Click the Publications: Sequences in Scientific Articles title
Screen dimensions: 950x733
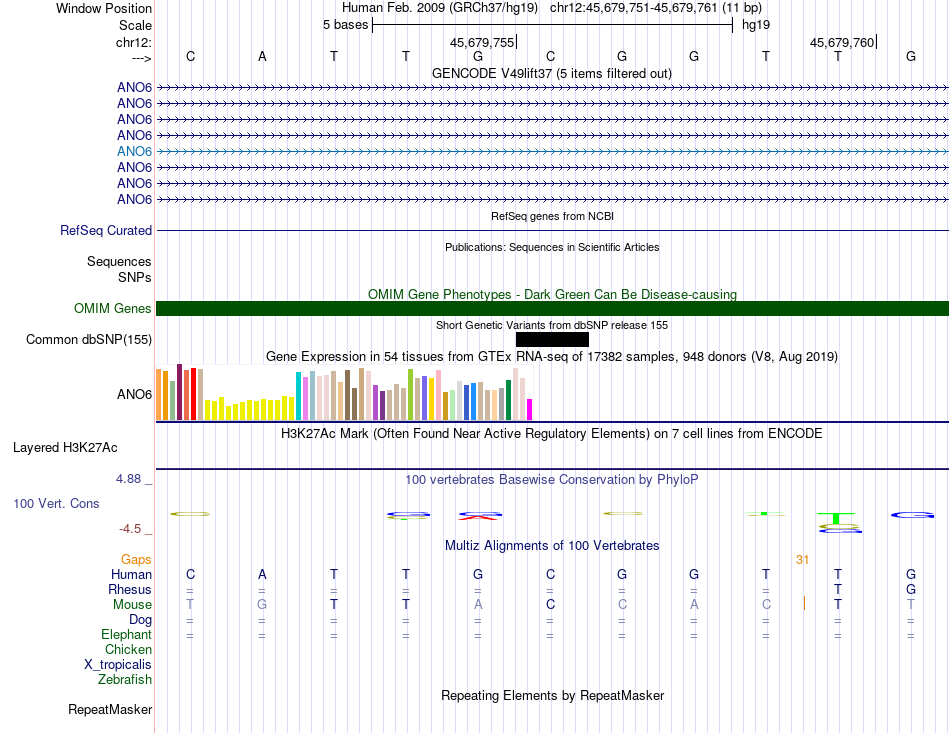(x=552, y=247)
